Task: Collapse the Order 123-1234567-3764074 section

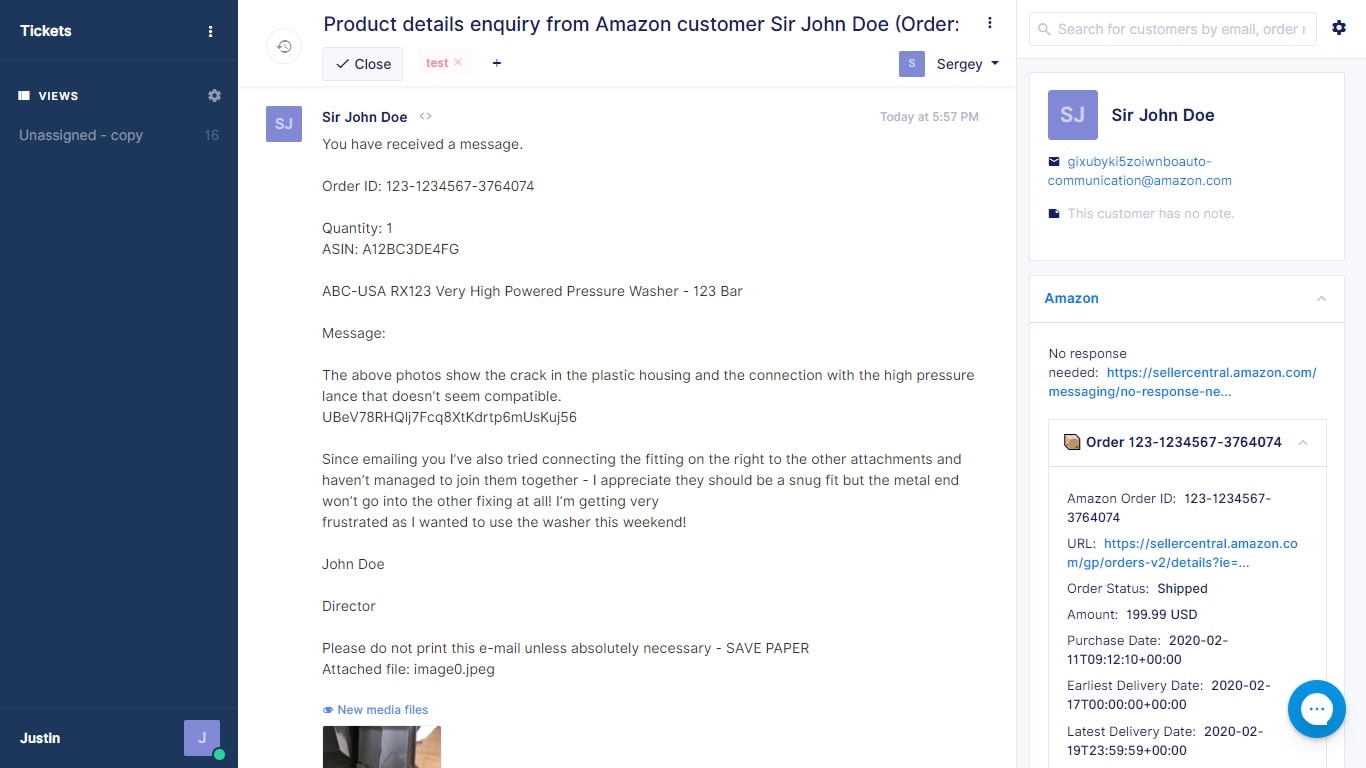Action: [1303, 442]
